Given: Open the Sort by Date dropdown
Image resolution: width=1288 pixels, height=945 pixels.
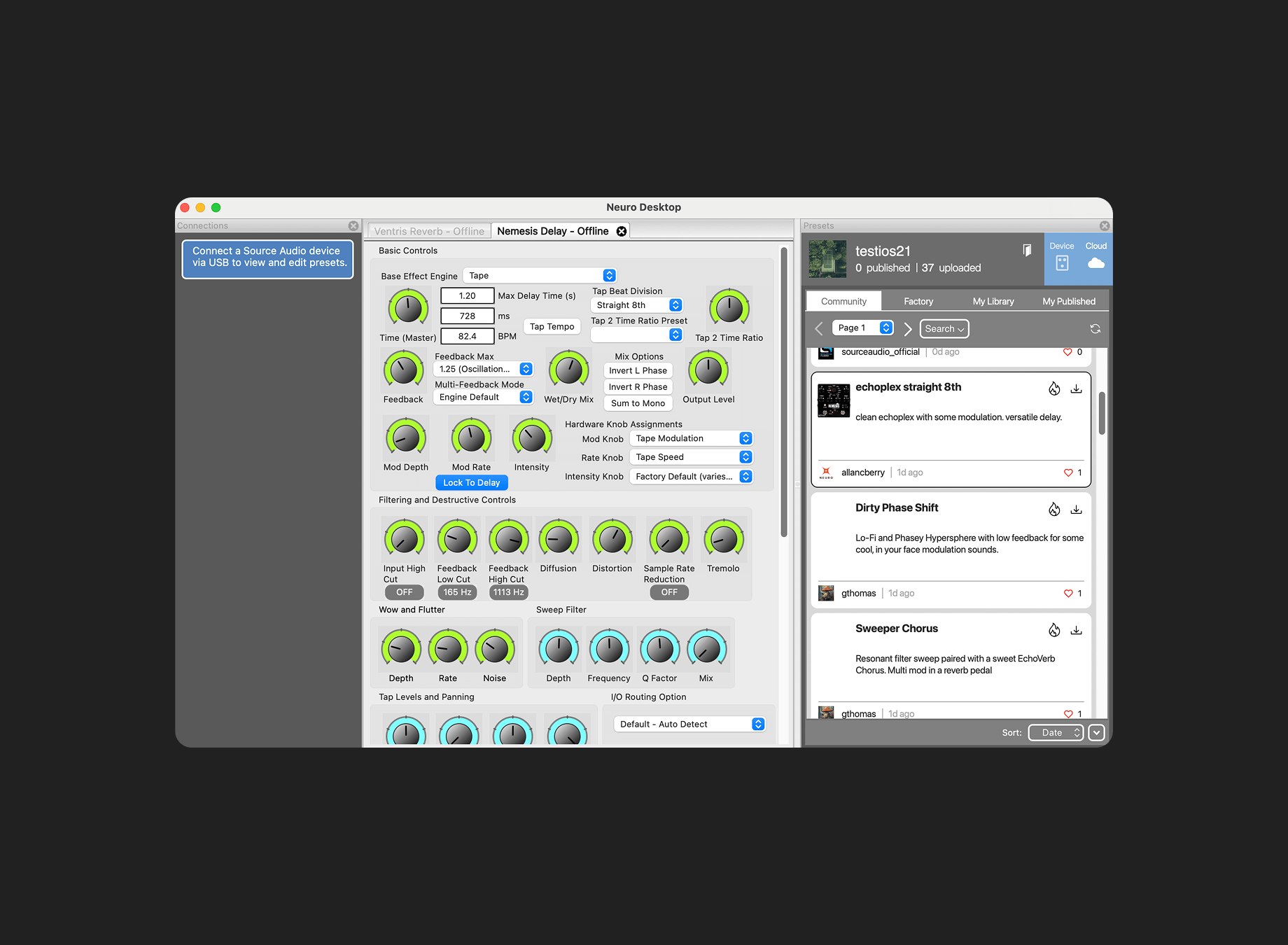Looking at the screenshot, I should (x=1056, y=733).
